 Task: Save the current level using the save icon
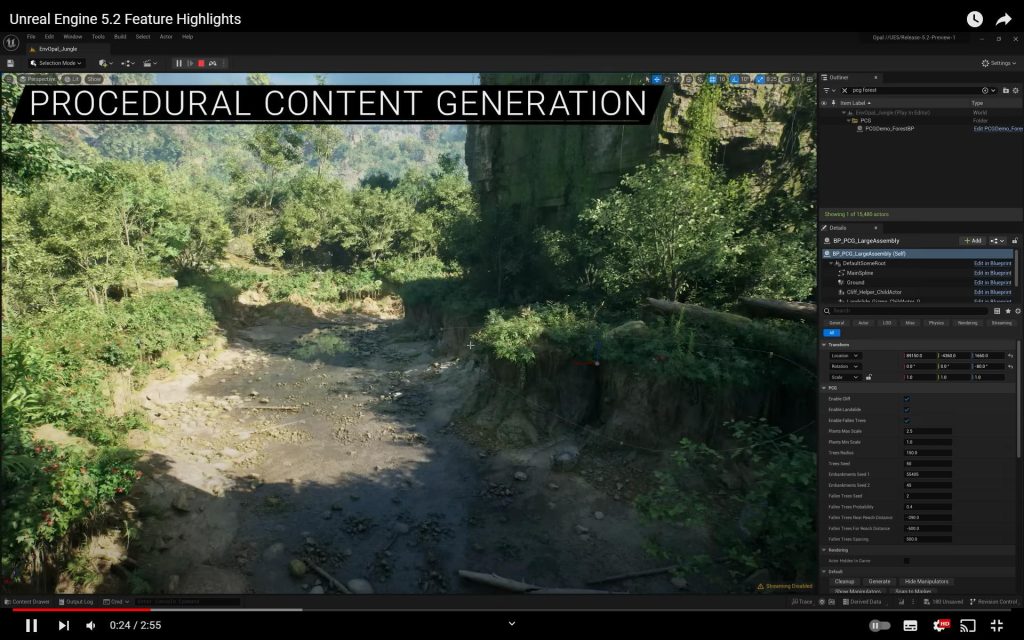[x=11, y=62]
